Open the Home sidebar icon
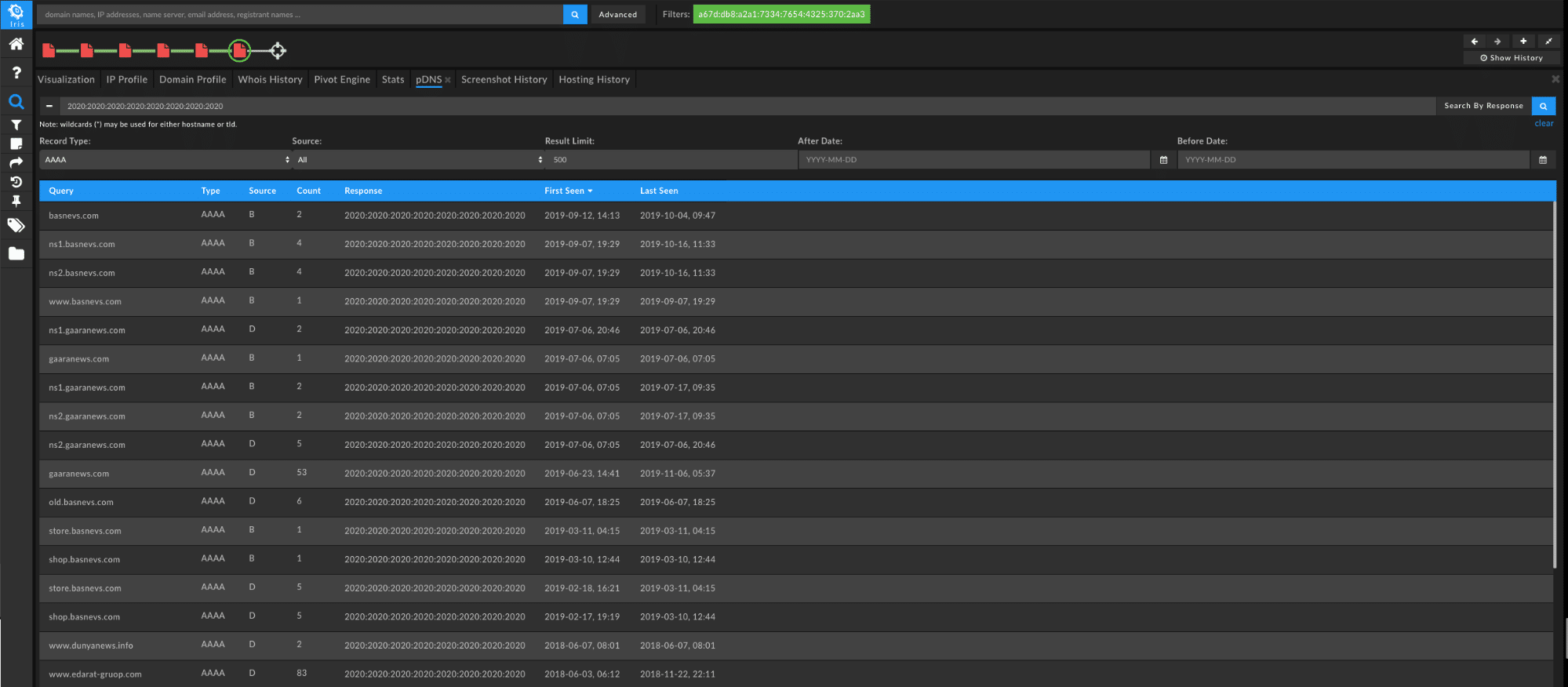 pyautogui.click(x=16, y=44)
